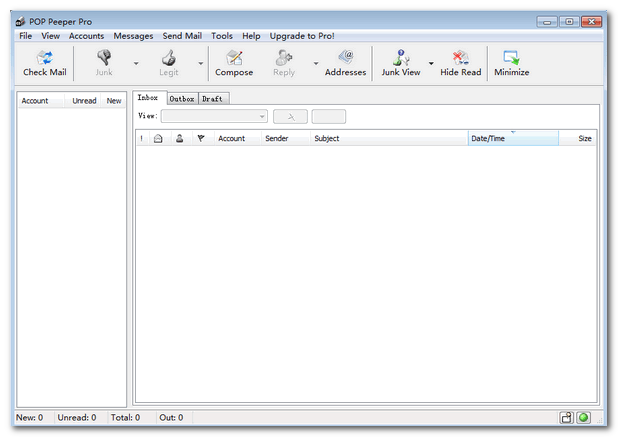Image resolution: width=618 pixels, height=437 pixels.
Task: Close the POP Peeper window
Action: [591, 22]
